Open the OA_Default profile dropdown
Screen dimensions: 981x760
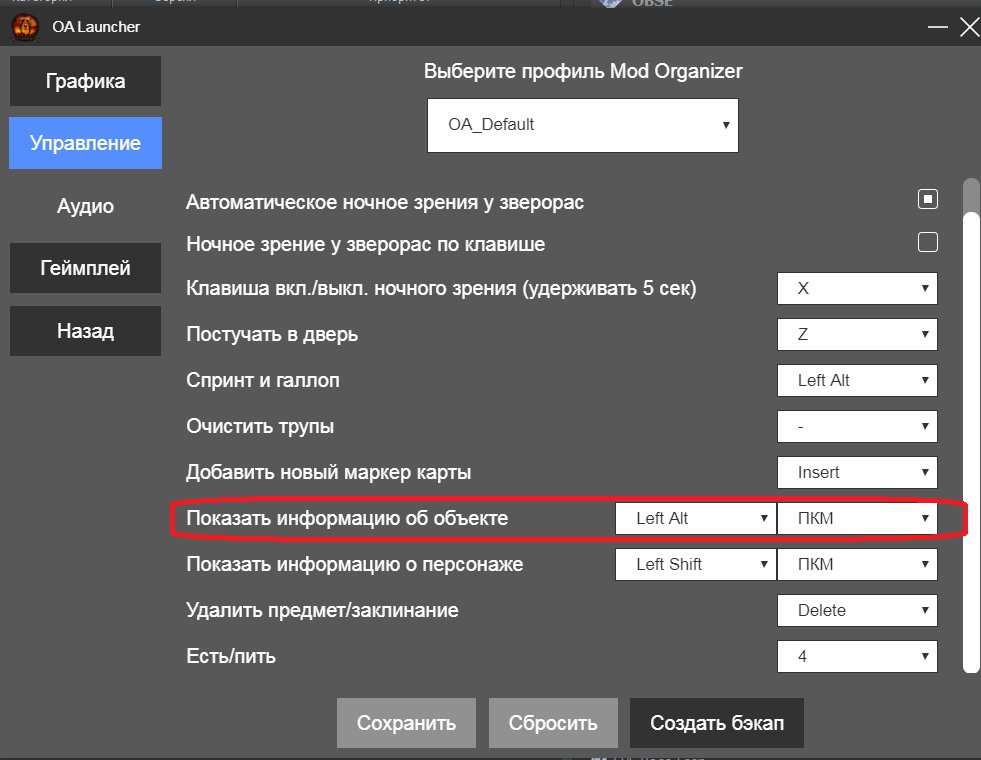(582, 125)
